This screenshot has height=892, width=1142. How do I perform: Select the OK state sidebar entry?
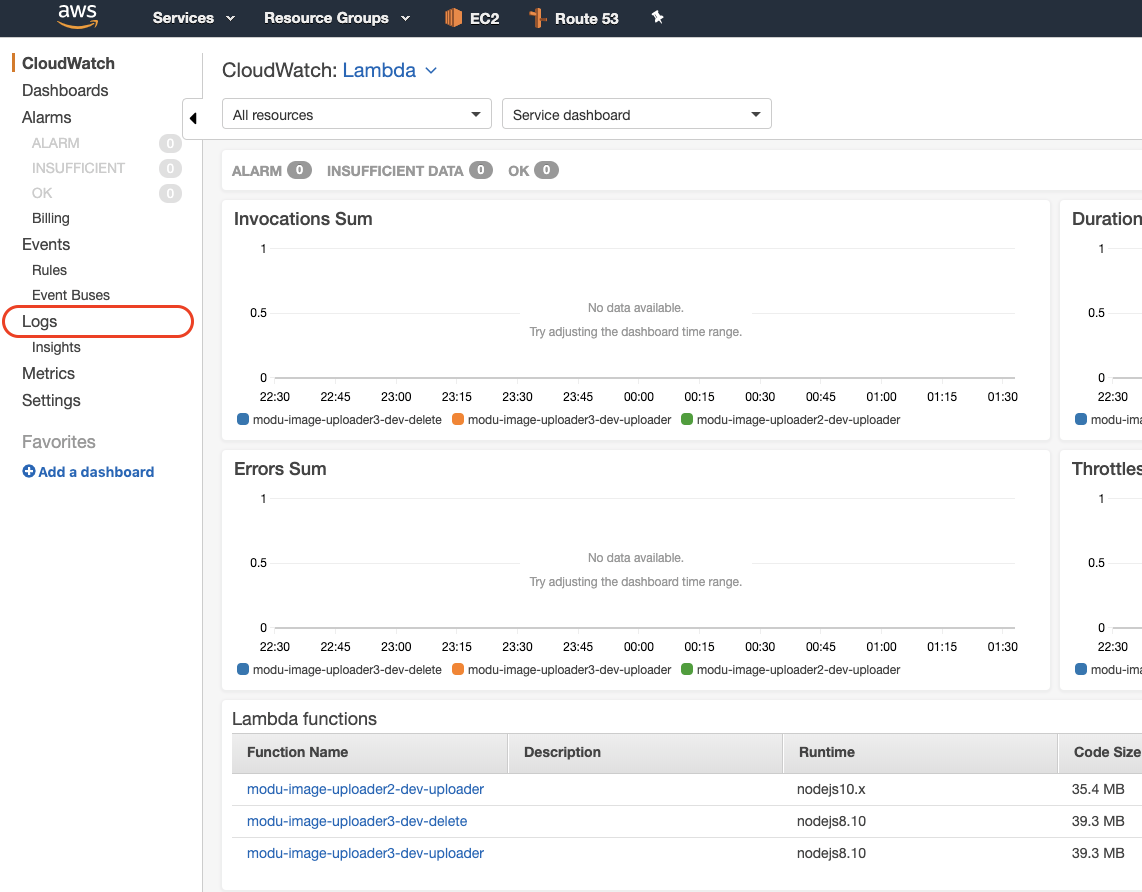click(42, 193)
